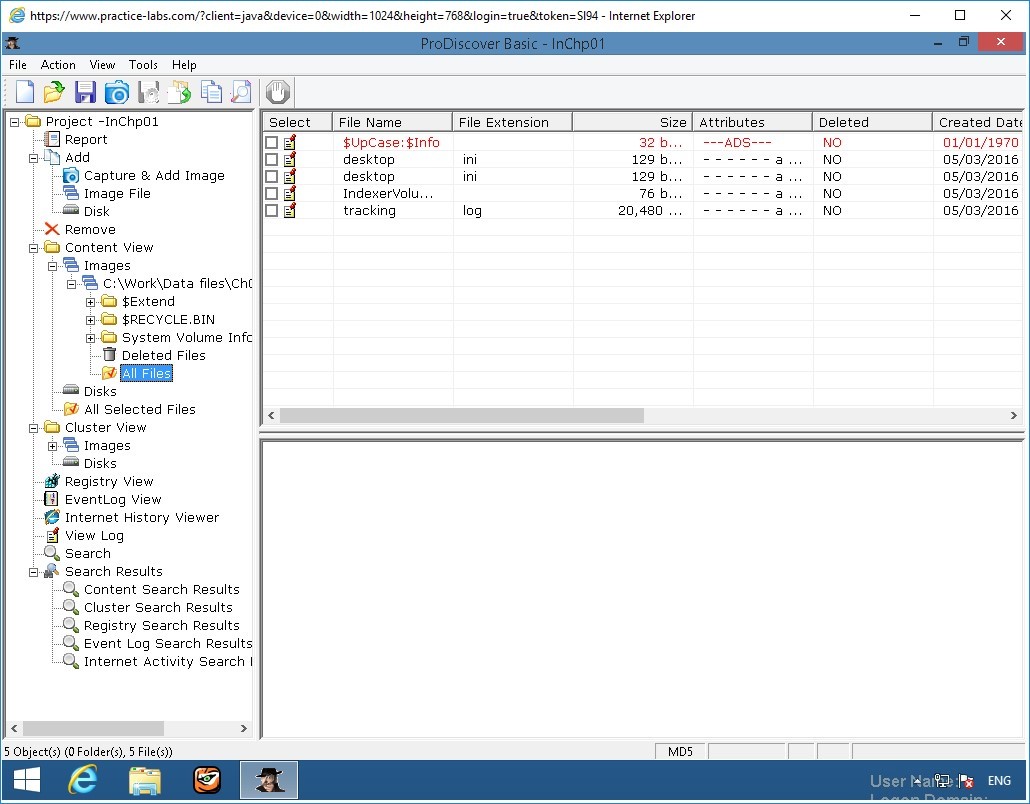The width and height of the screenshot is (1030, 804).
Task: Select Image File under Add
Action: [117, 193]
